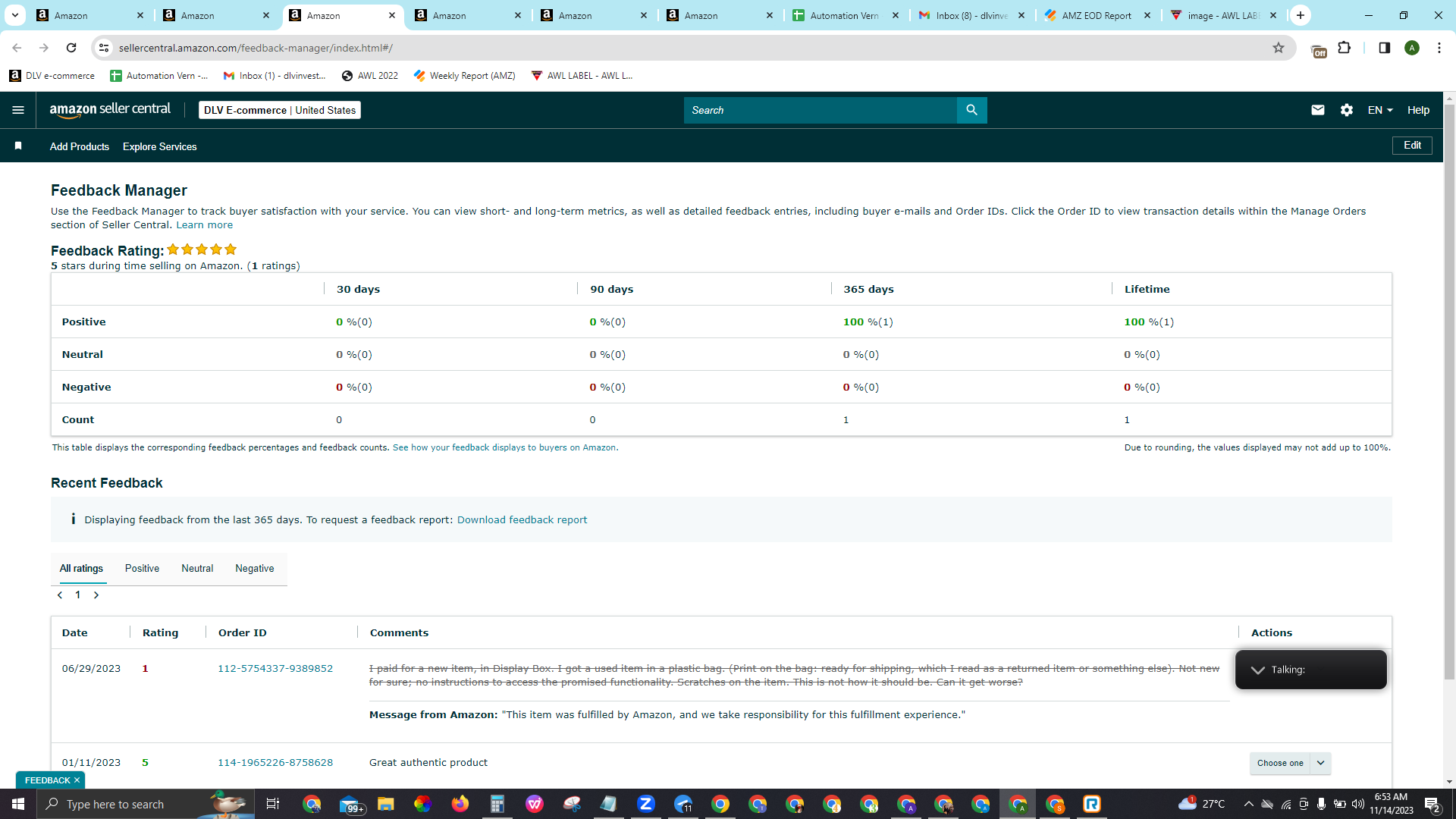Open the Chrome profile avatar

click(1412, 48)
